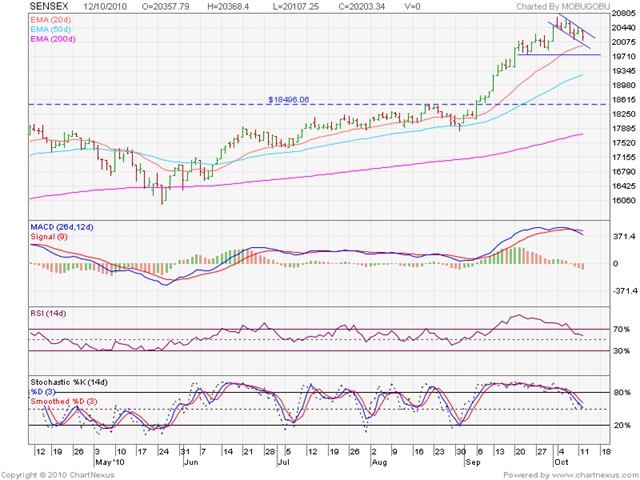Click the Copyright 2010 ChartNexus footer
The width and height of the screenshot is (640, 480).
58,476
